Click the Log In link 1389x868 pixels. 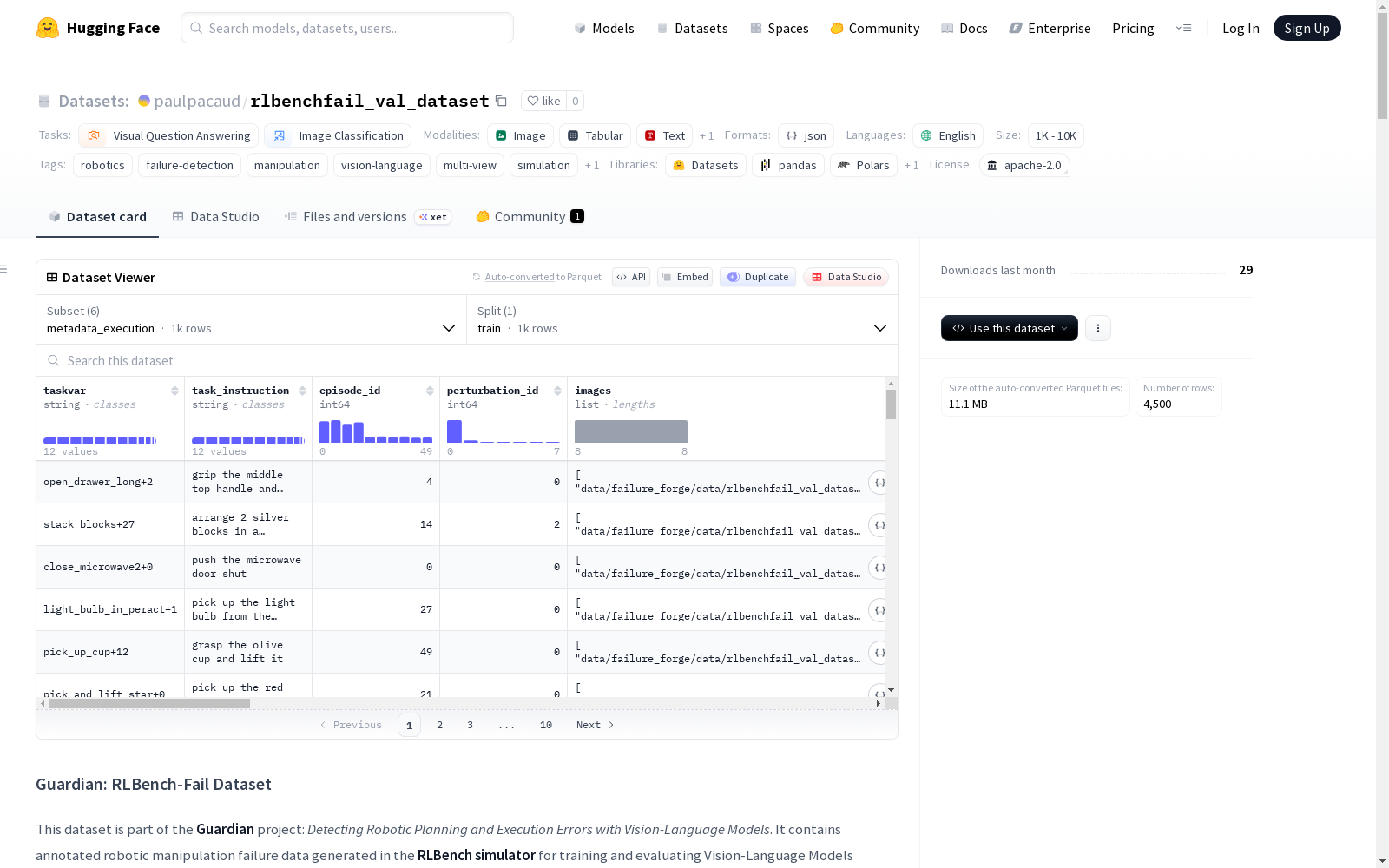[1241, 28]
